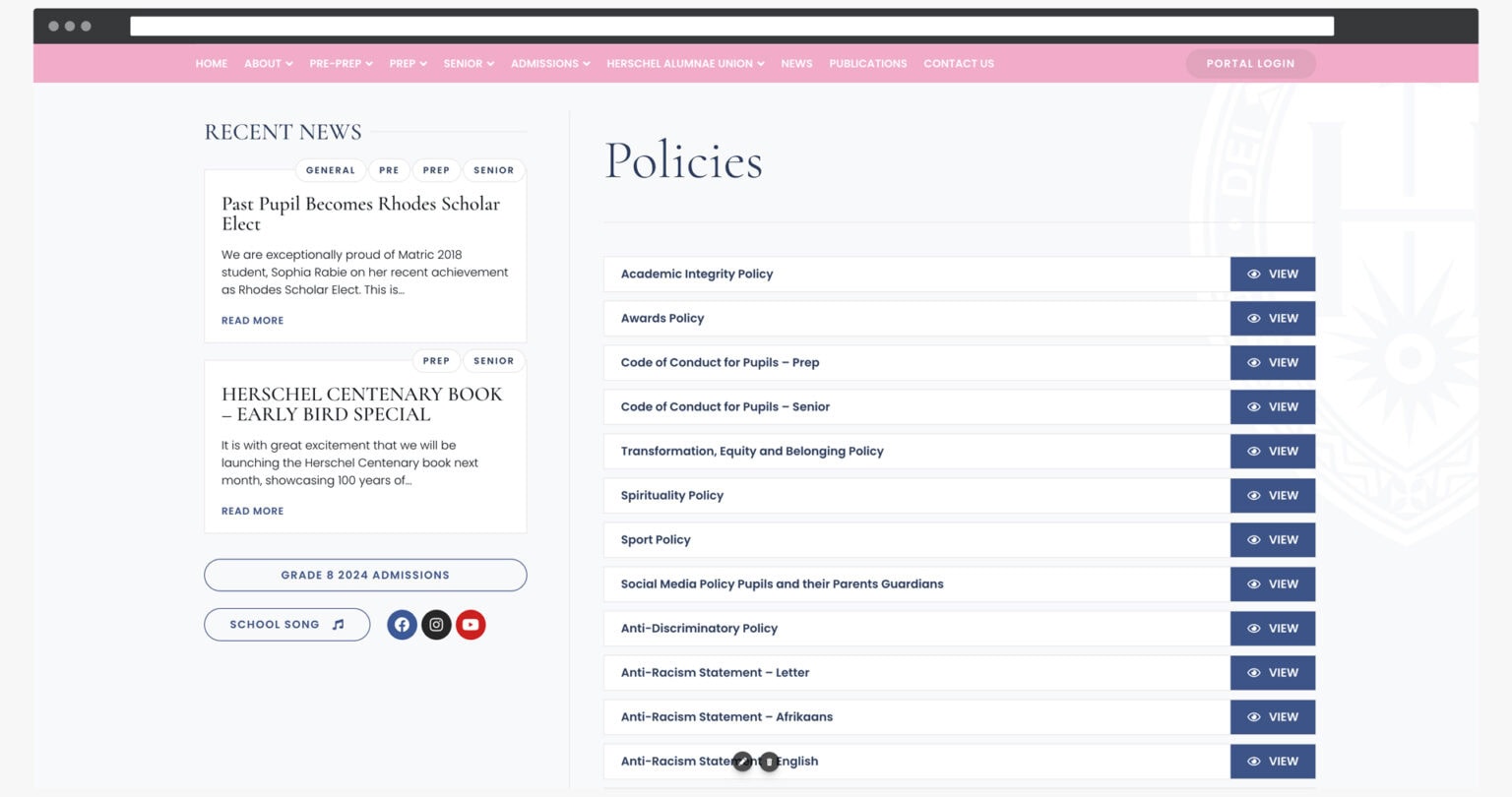Open the Contact Us menu item
Viewport: 1512px width, 797px height.
click(958, 64)
